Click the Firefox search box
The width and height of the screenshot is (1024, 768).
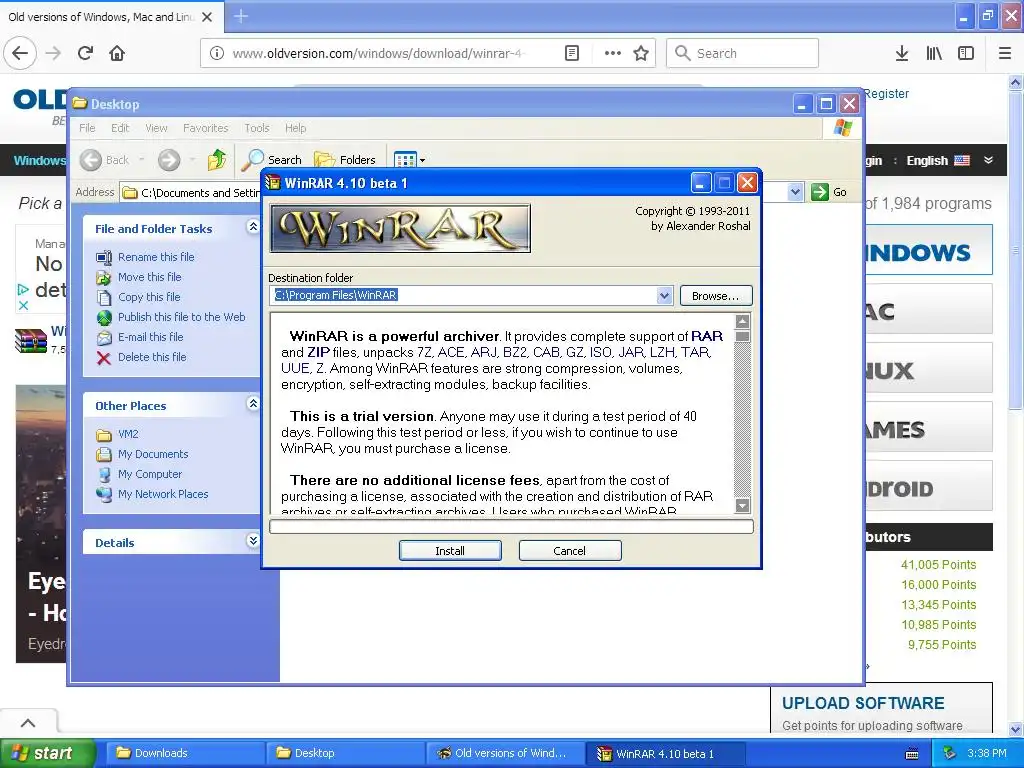click(x=743, y=53)
